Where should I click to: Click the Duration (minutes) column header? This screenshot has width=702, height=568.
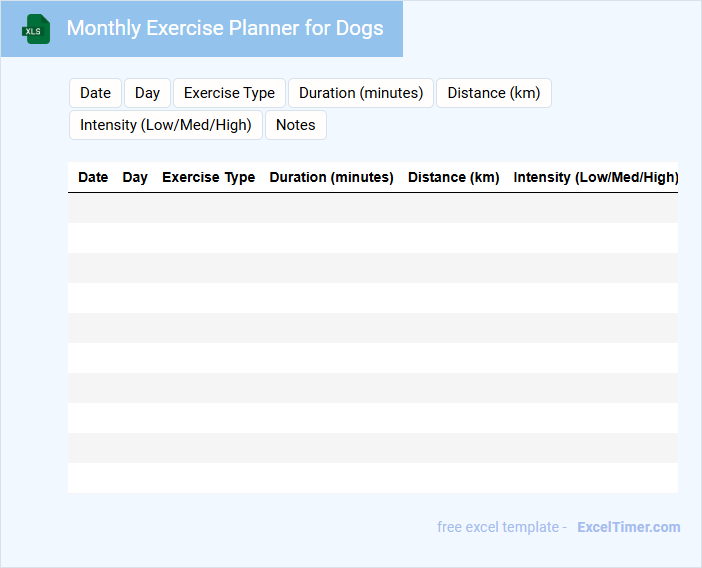331,177
